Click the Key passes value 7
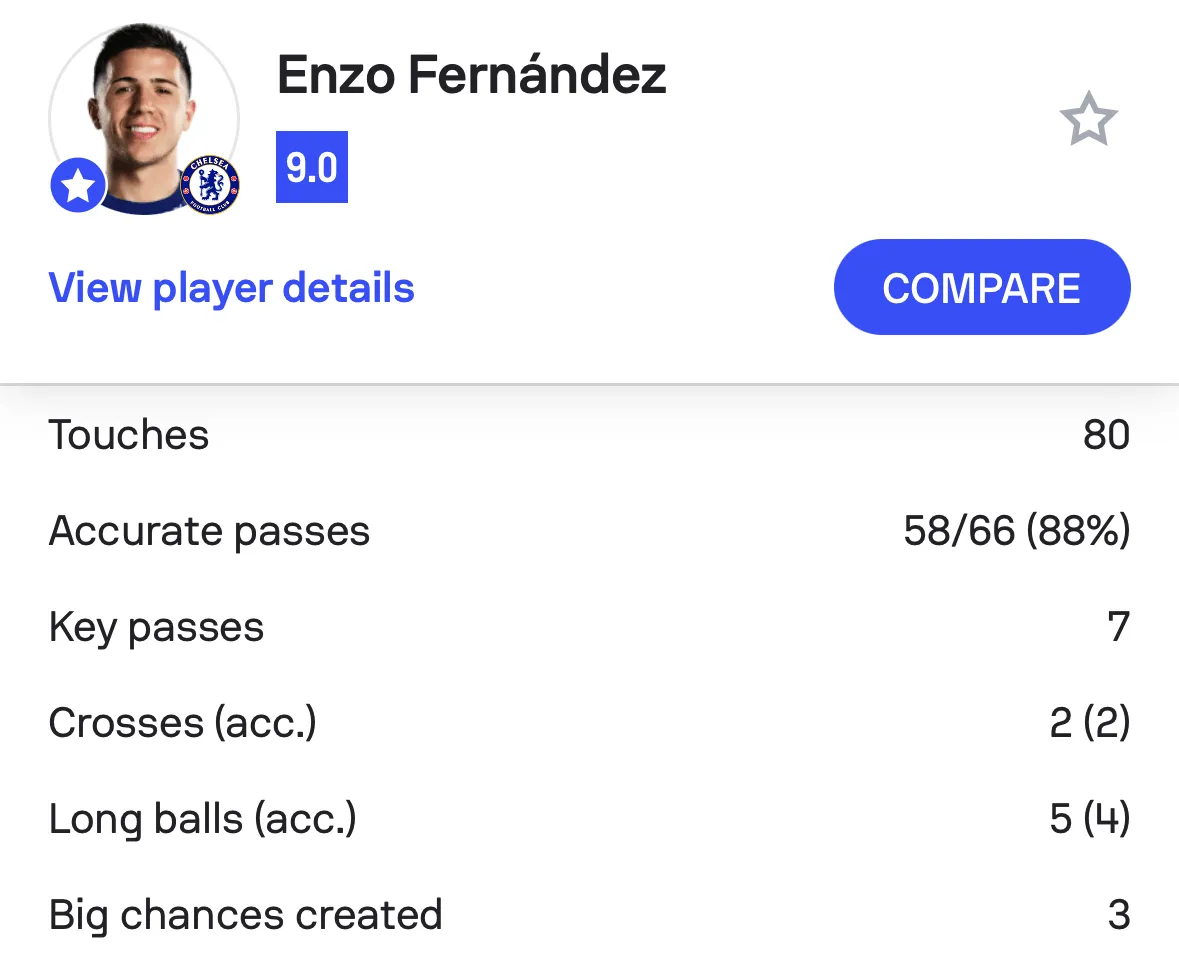The image size is (1179, 975). pos(1119,627)
